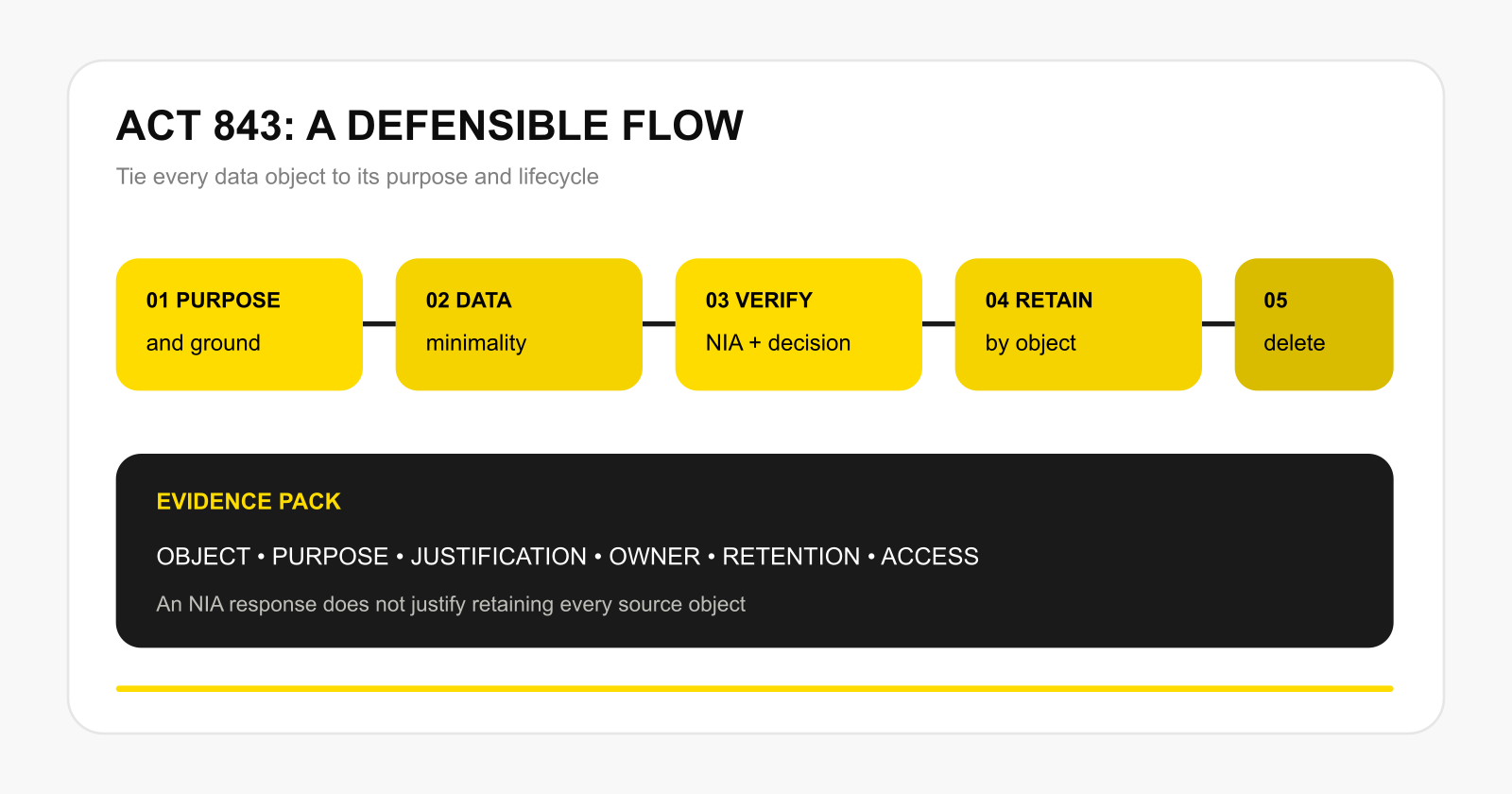
Task: Click the NIA response disclaimer note
Action: click(x=451, y=604)
